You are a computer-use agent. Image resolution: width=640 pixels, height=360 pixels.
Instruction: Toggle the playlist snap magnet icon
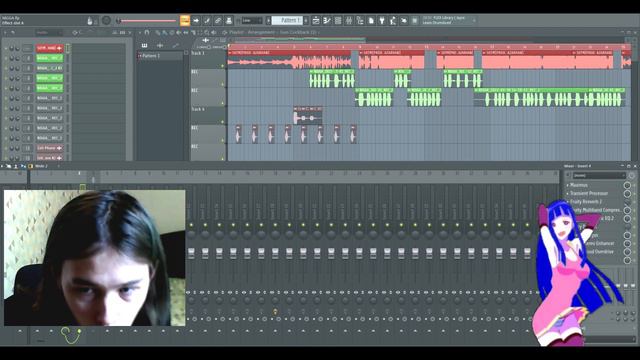(147, 33)
